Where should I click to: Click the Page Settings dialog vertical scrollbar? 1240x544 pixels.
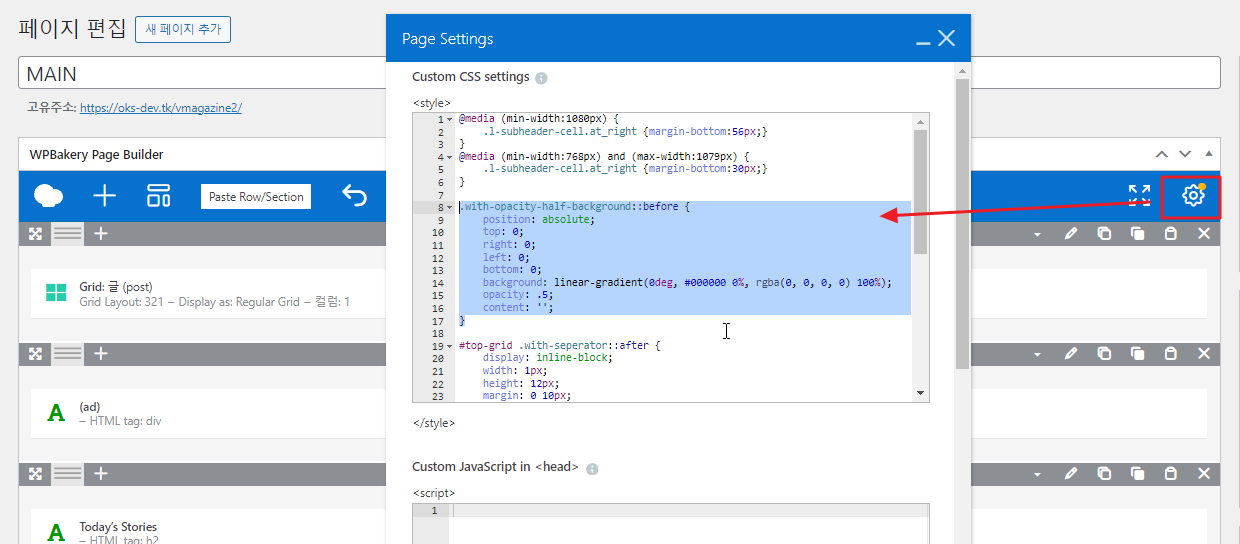tap(962, 225)
